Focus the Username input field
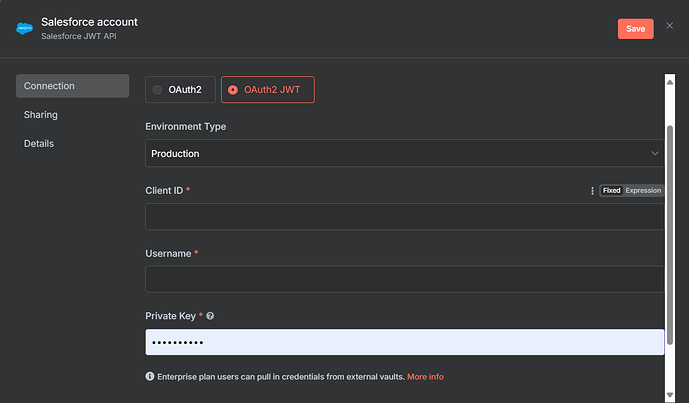This screenshot has height=403, width=689. pos(405,279)
